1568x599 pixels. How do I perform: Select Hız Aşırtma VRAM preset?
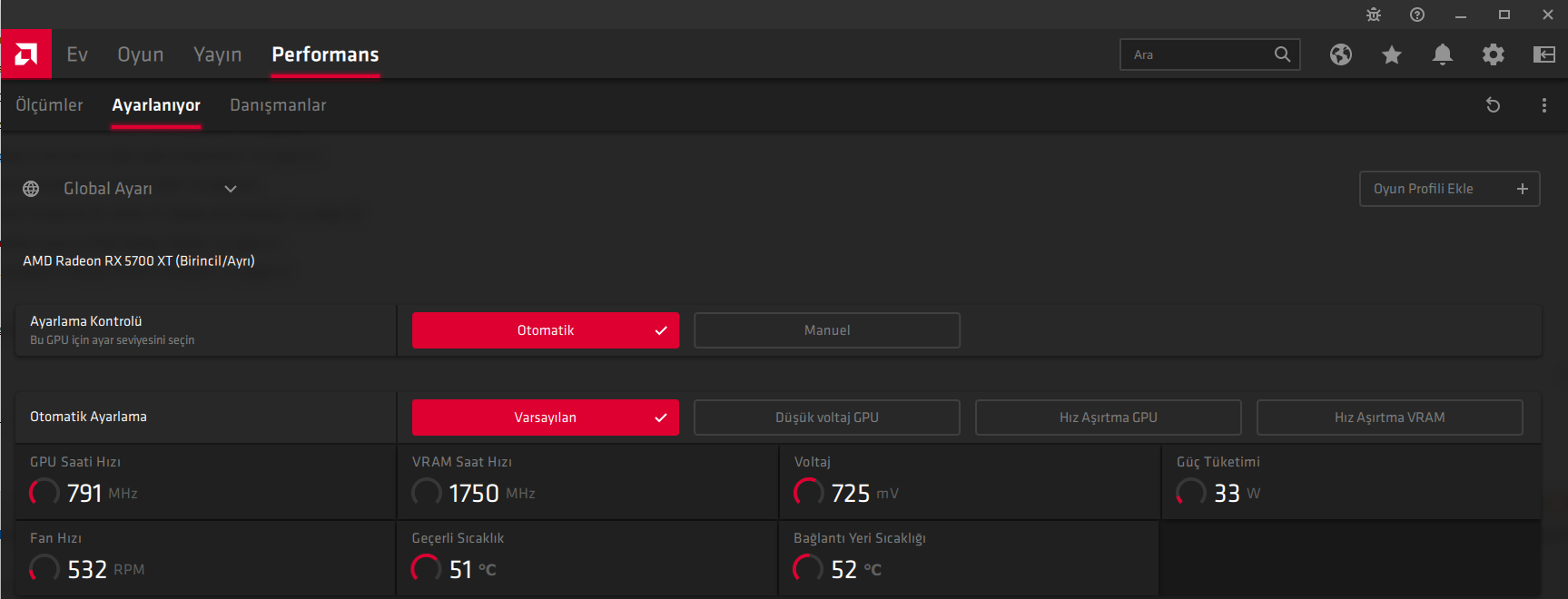tap(1390, 417)
